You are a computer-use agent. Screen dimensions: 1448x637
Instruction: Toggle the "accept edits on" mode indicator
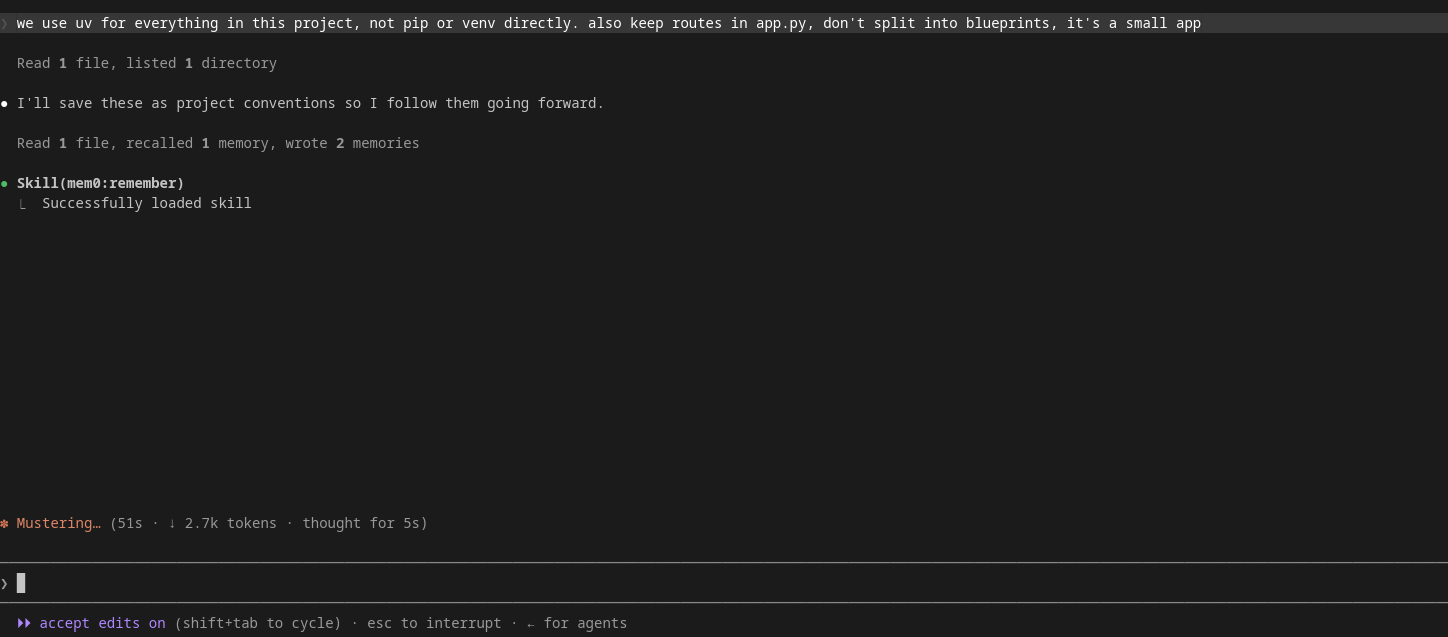[102, 623]
